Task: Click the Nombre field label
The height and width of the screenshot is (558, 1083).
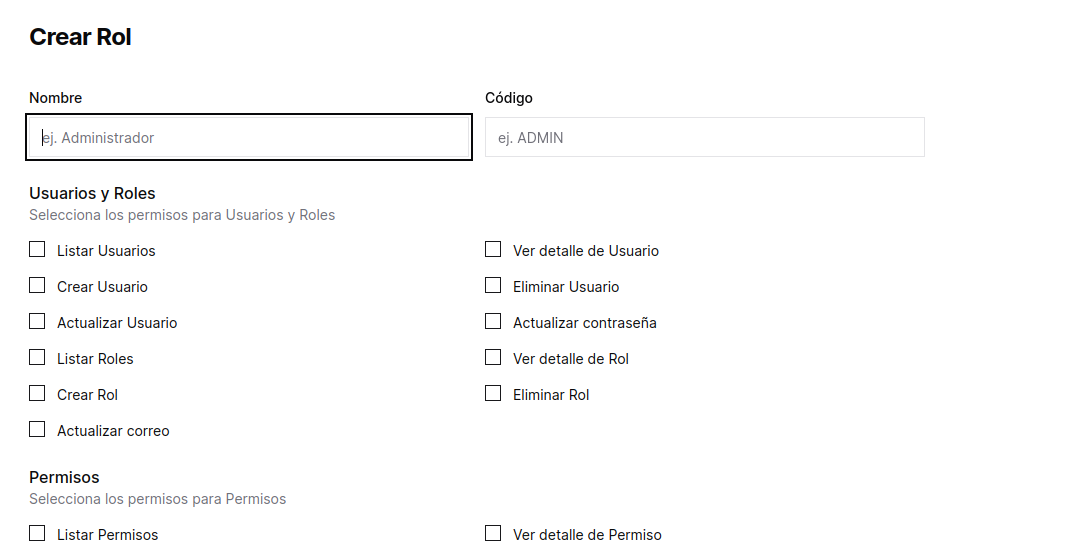Action: [x=55, y=98]
